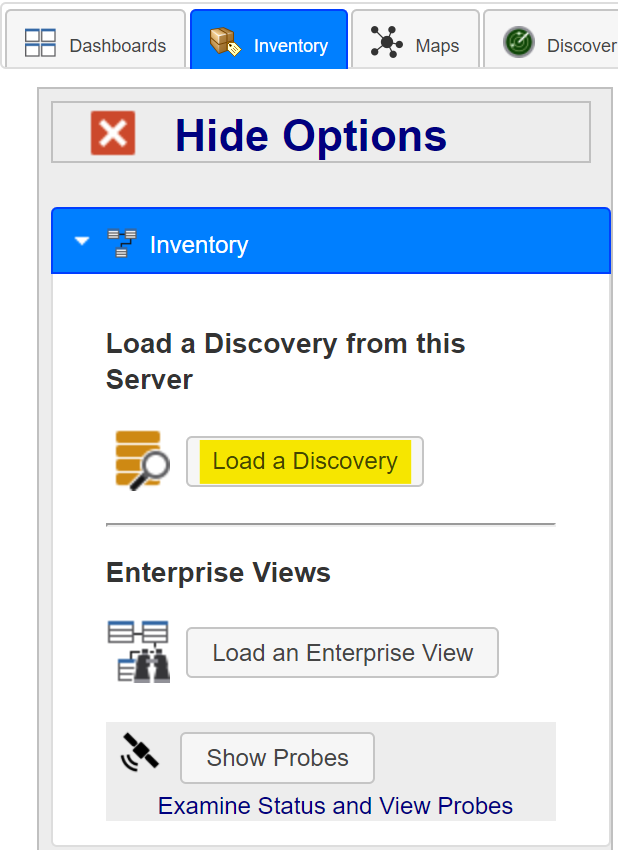Viewport: 618px width, 850px height.
Task: Select the Inventory tab
Action: coord(269,39)
